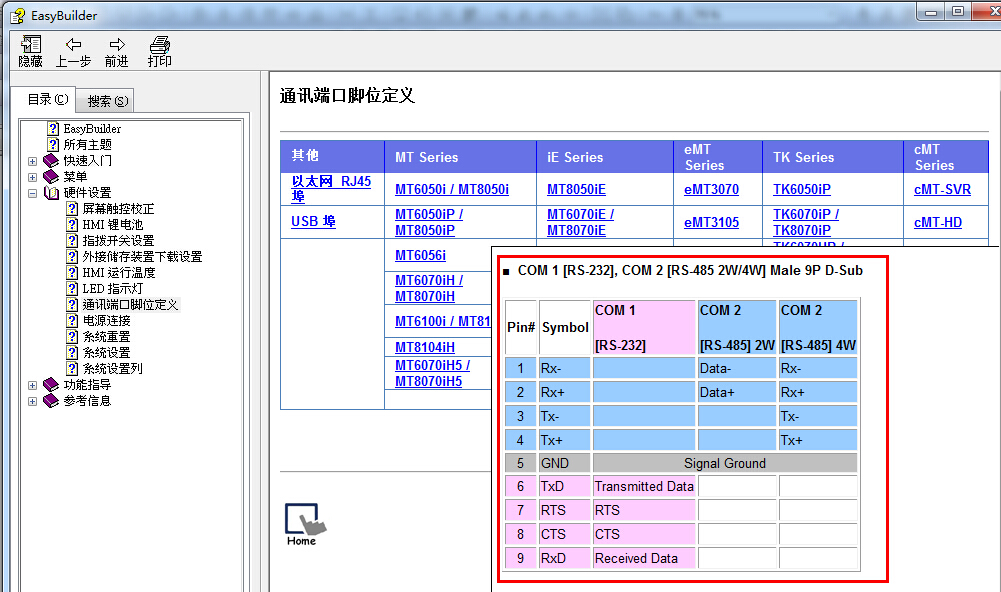Select the 所有主题 tree entry
The height and width of the screenshot is (592, 1001).
click(x=87, y=144)
